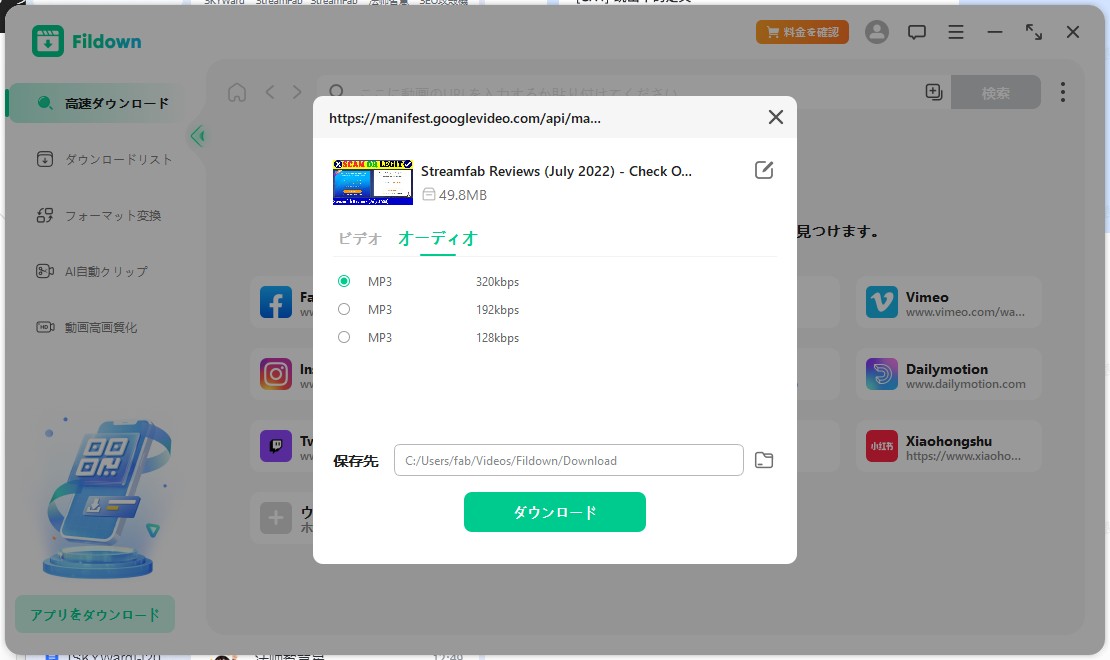The height and width of the screenshot is (660, 1110).
Task: Click the Fildown logo icon
Action: click(x=47, y=41)
